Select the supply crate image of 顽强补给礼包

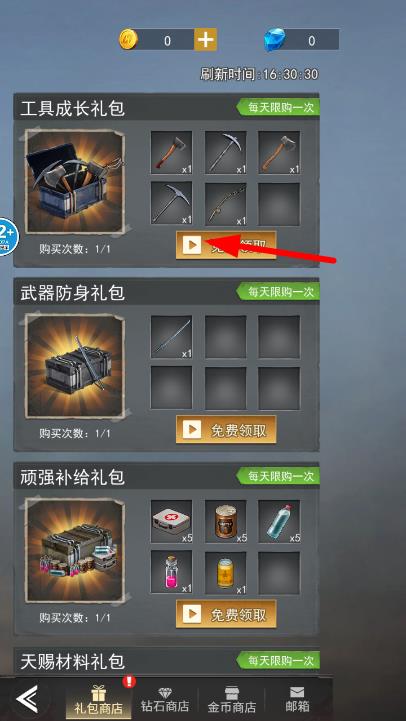pyautogui.click(x=75, y=550)
